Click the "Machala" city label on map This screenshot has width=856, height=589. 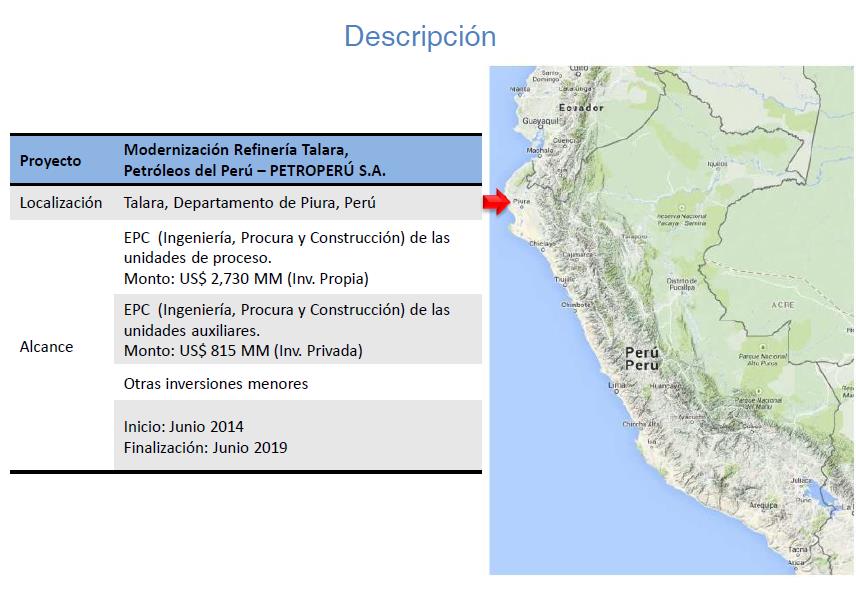(539, 150)
